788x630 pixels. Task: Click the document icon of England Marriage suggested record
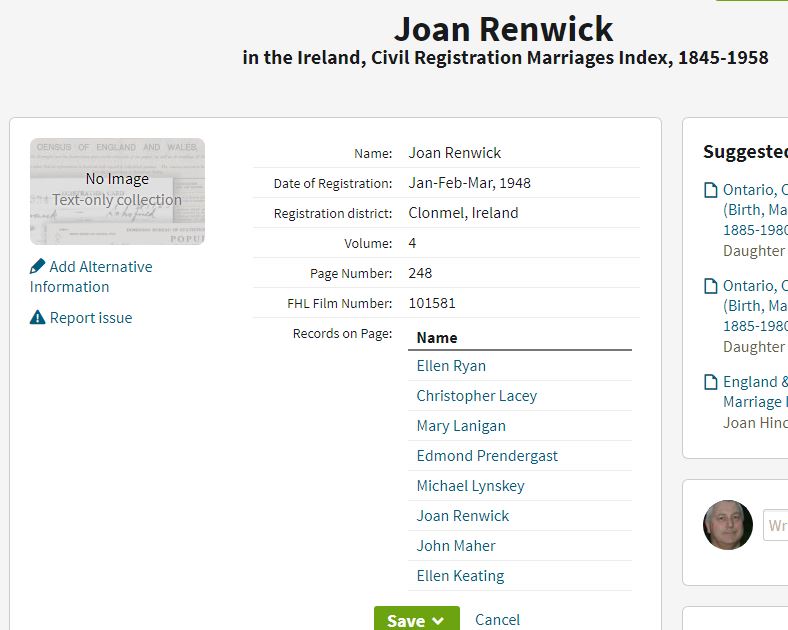click(x=711, y=382)
